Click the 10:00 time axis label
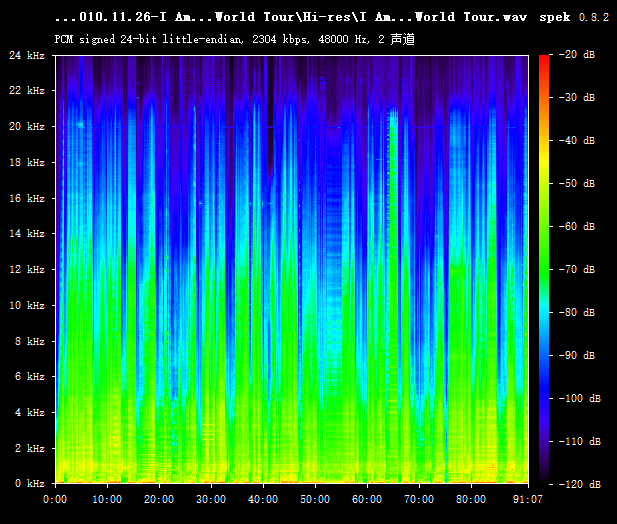This screenshot has width=617, height=524. coord(107,500)
